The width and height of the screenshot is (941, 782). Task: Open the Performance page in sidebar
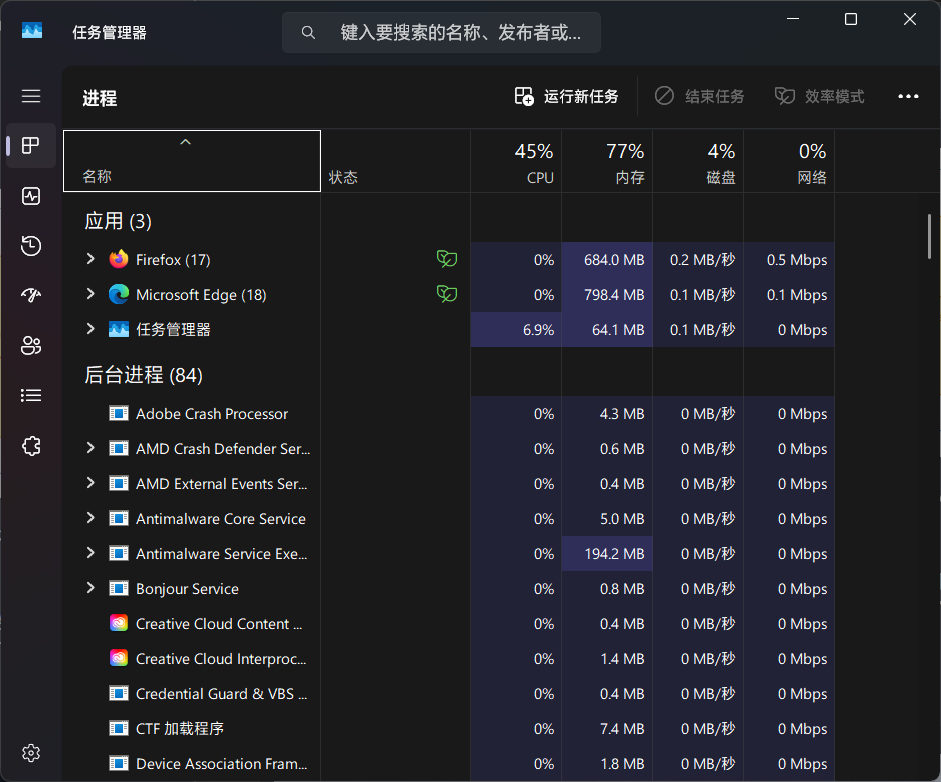(x=31, y=196)
